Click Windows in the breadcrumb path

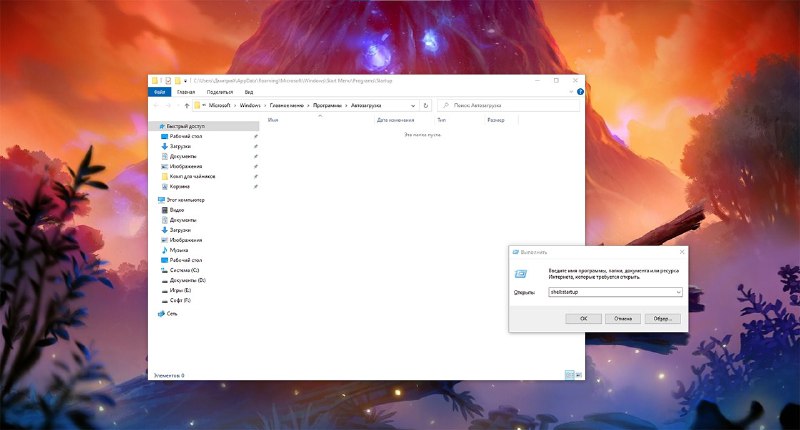(250, 106)
